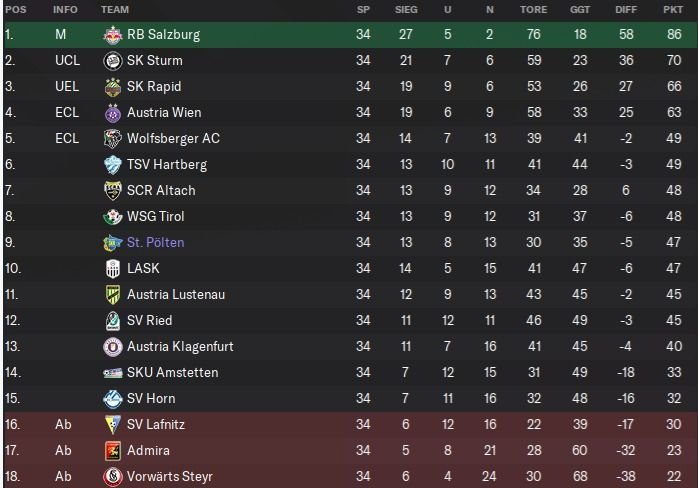Click the RB Salzburg club crest
Image resolution: width=698 pixels, height=488 pixels.
[x=113, y=34]
